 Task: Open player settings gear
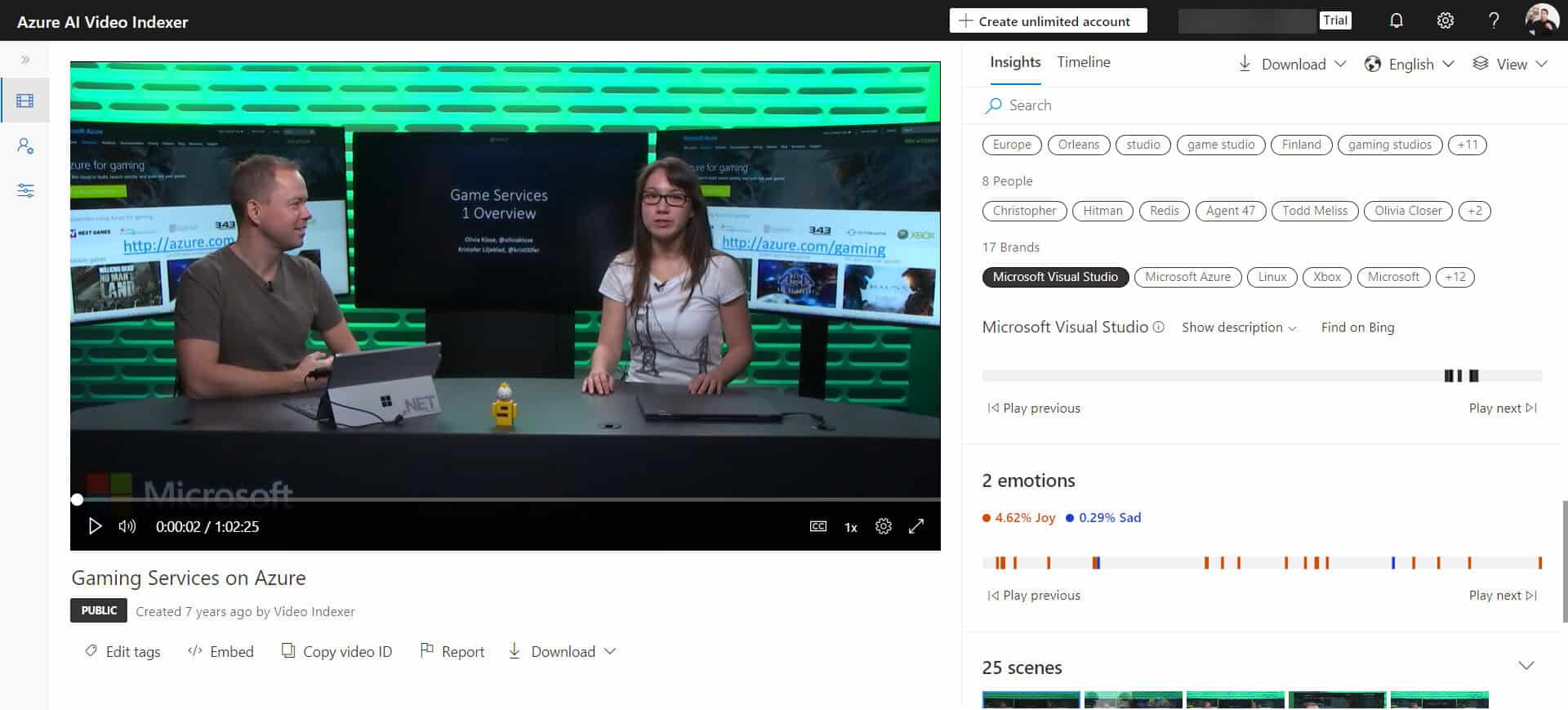(x=884, y=526)
